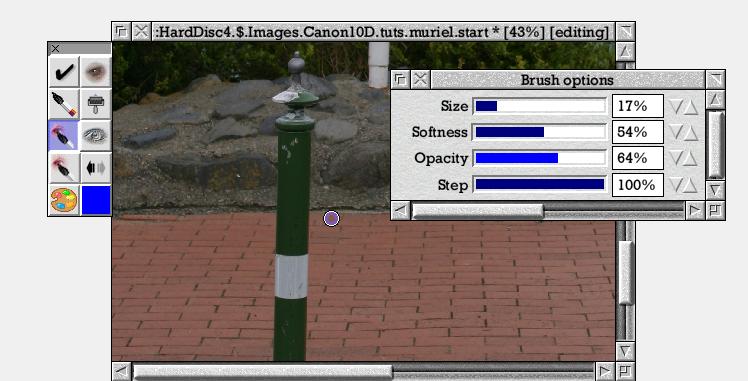Click image window vertical scroll down arrow

(x=625, y=352)
